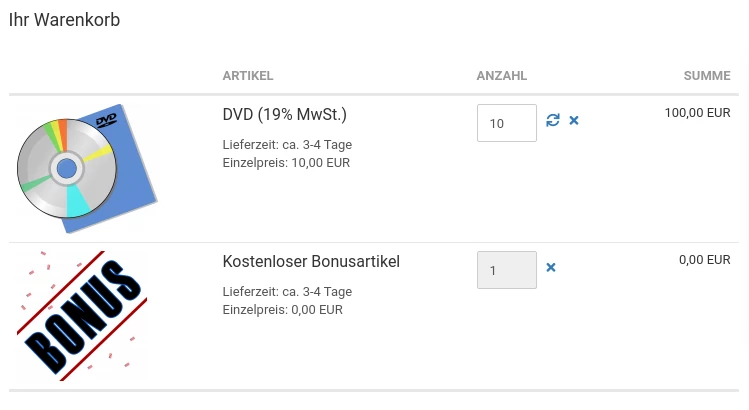Click the ARTIKEL column header
Image resolution: width=749 pixels, height=410 pixels.
[248, 76]
